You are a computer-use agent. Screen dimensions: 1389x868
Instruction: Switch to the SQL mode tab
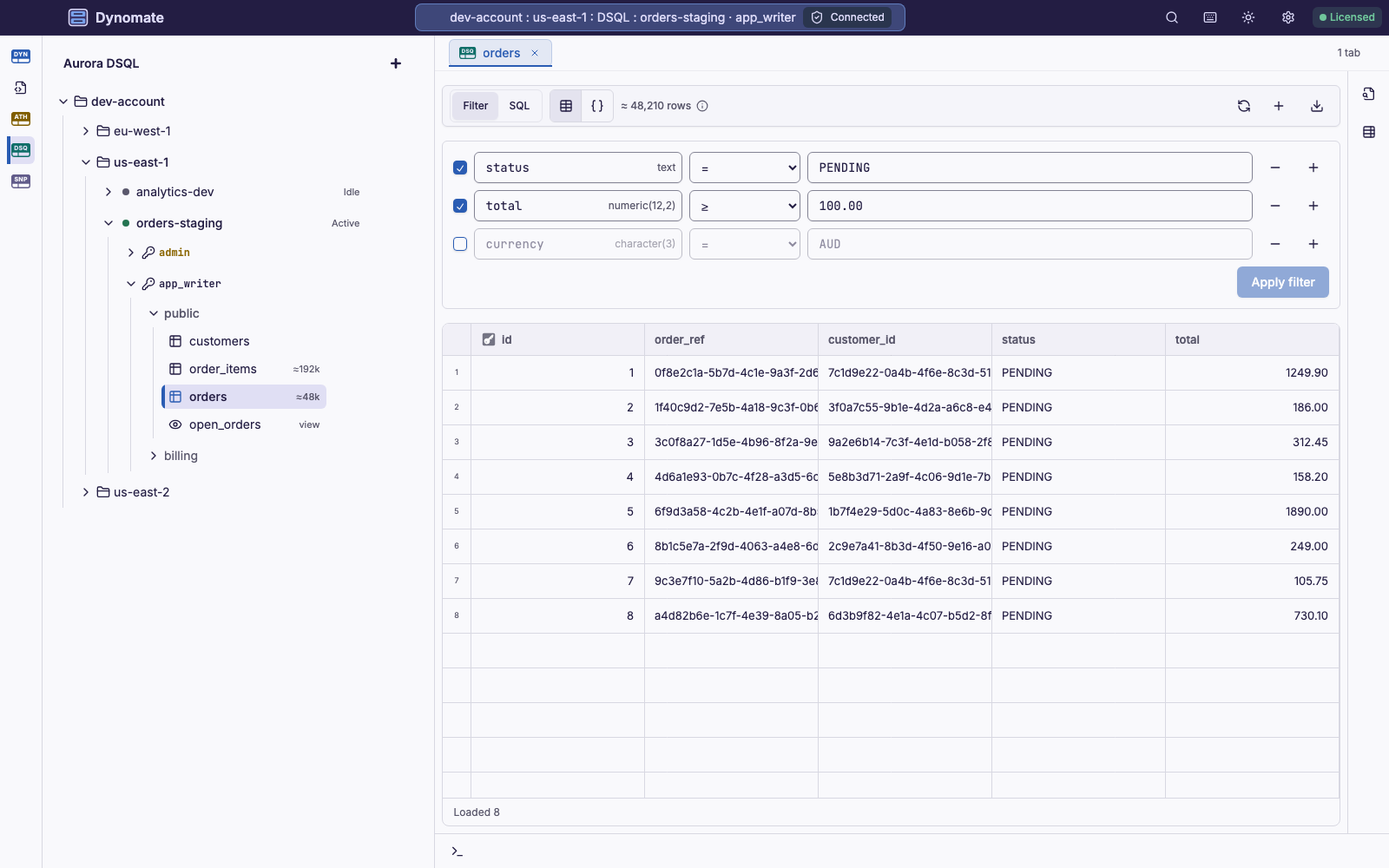519,106
